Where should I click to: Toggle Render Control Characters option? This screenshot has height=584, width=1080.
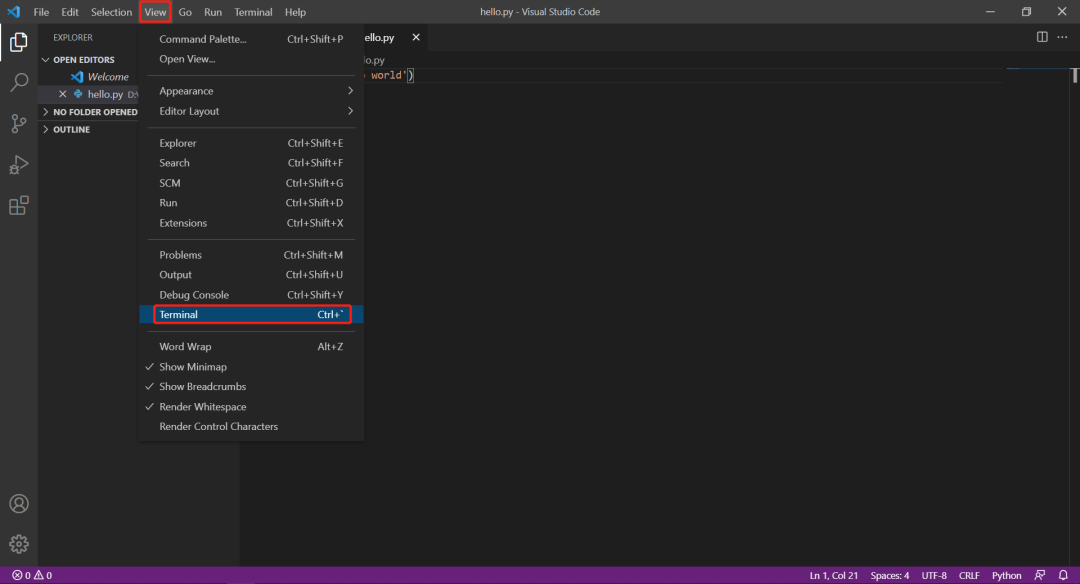(251, 427)
